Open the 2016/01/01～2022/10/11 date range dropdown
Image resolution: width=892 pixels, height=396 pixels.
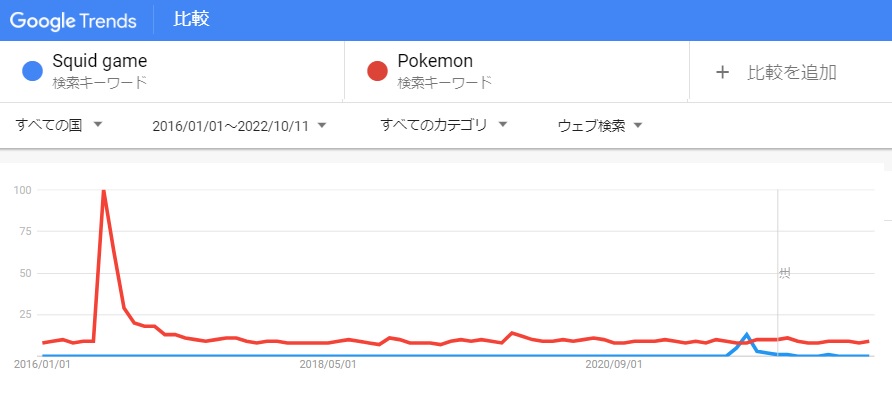click(239, 126)
